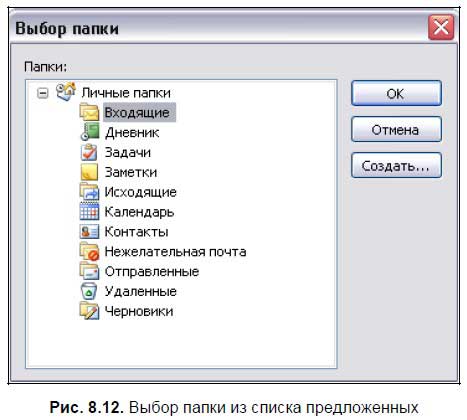Click the Контакты contact card icon

click(x=89, y=231)
